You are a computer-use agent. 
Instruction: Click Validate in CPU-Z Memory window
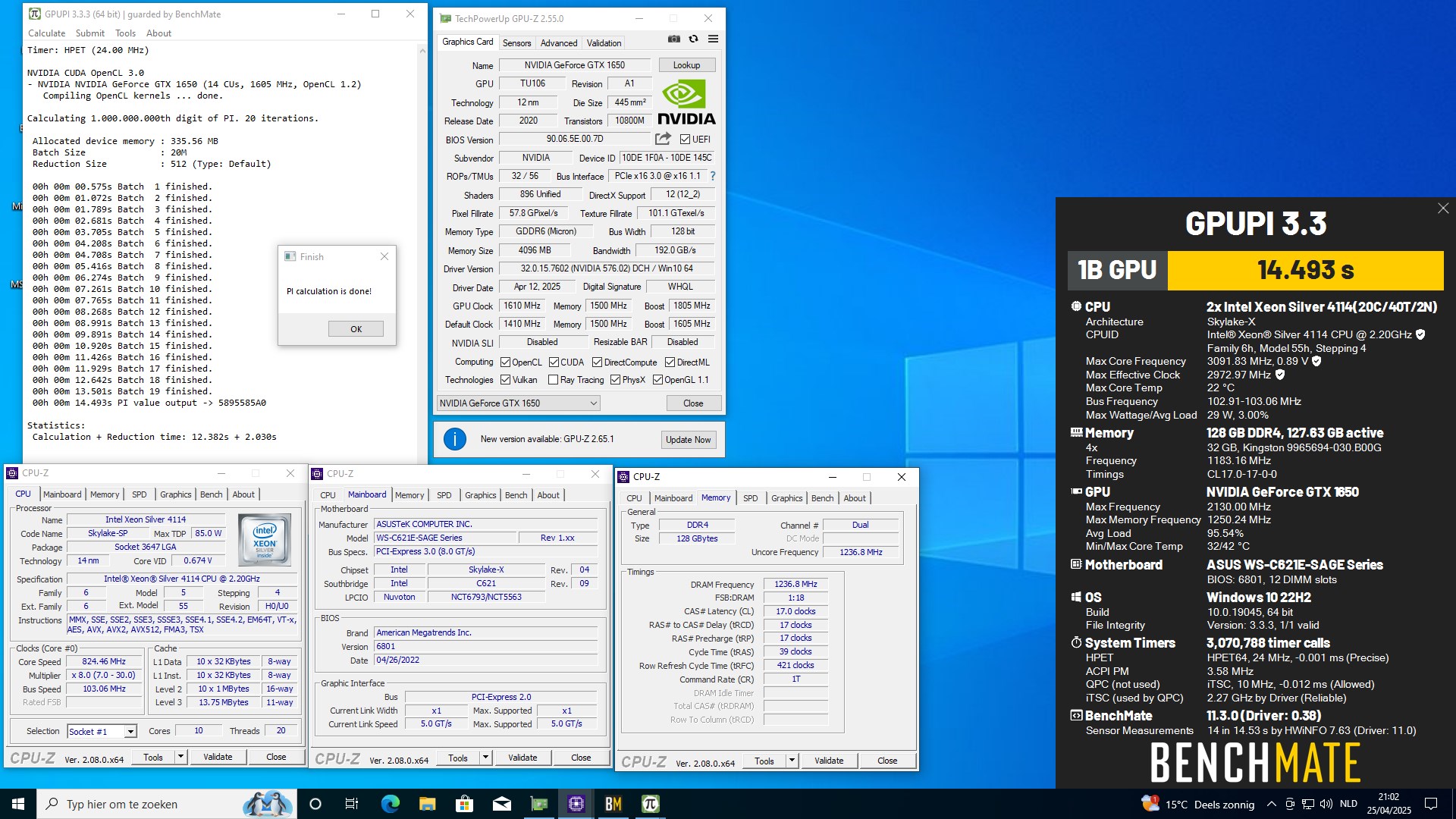828,761
